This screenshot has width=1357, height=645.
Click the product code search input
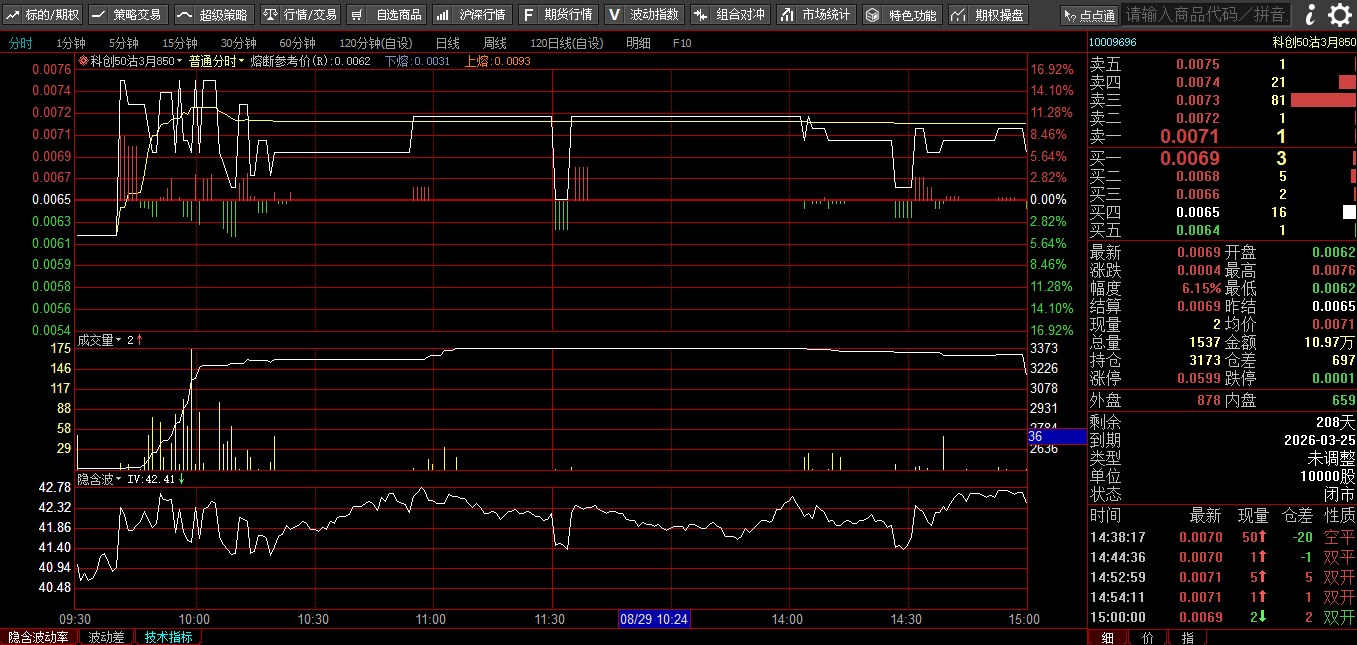[1205, 15]
